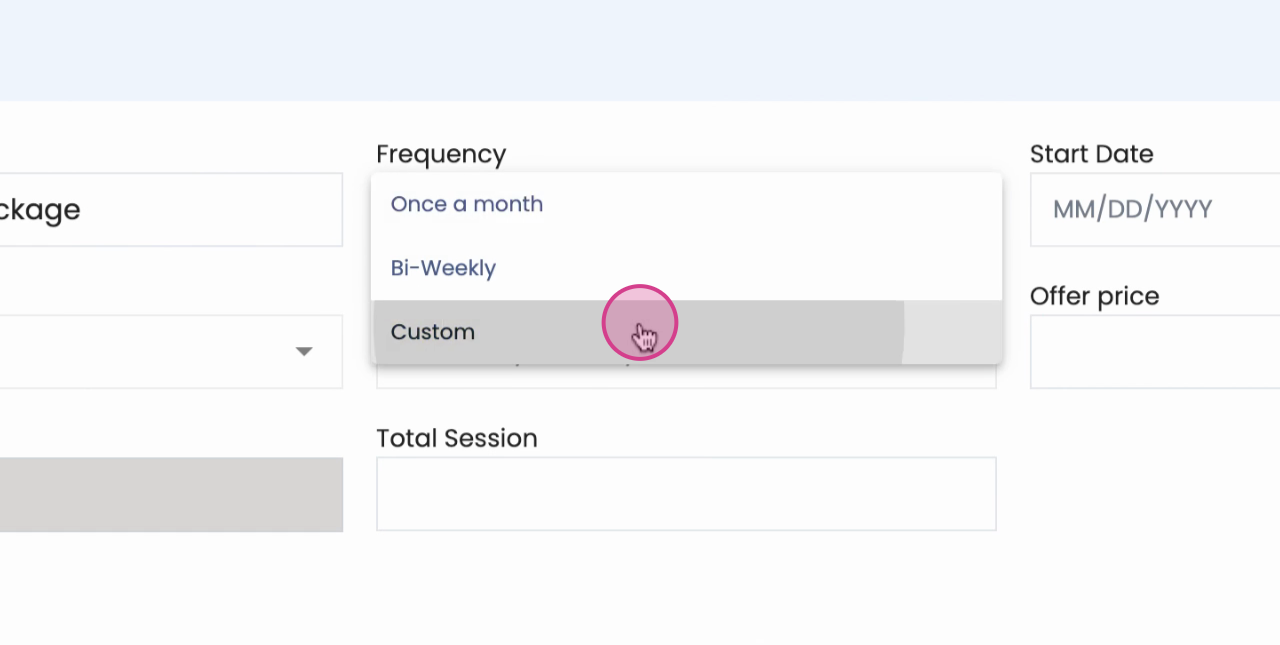Click the field partly hidden under Frequency list
Image resolution: width=1280 pixels, height=645 pixels.
tap(686, 377)
